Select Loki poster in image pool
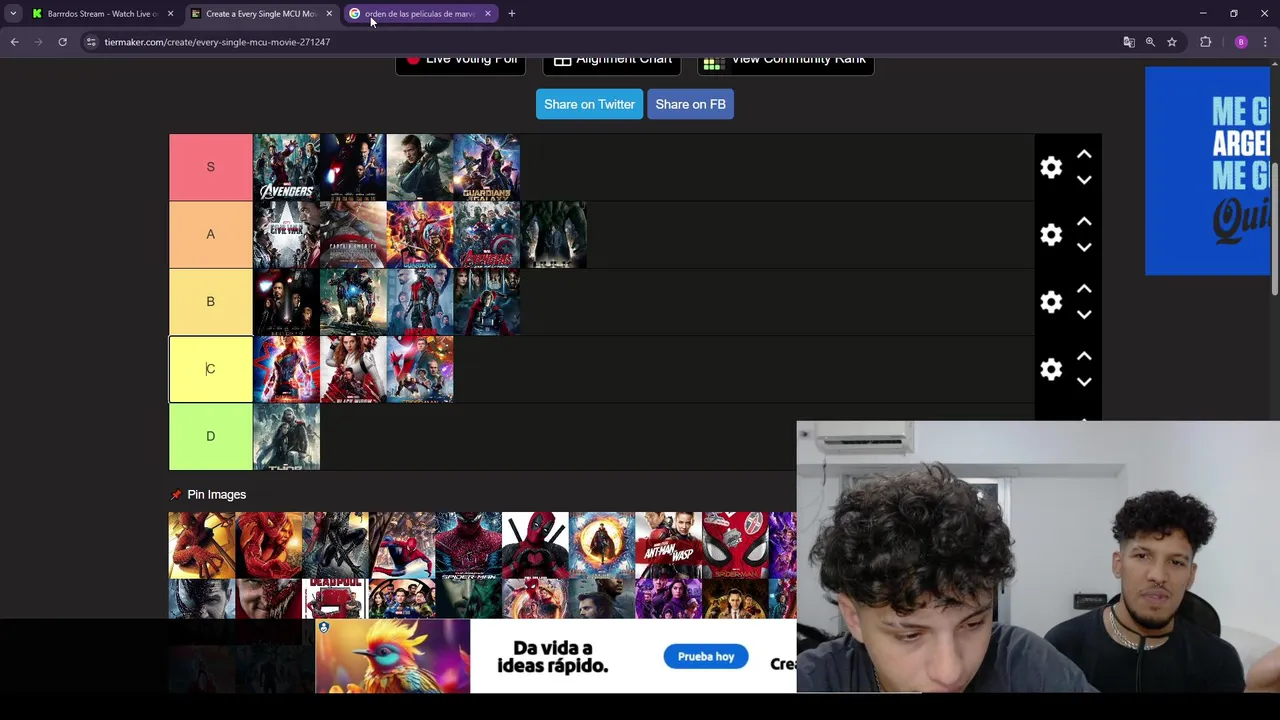 735,599
